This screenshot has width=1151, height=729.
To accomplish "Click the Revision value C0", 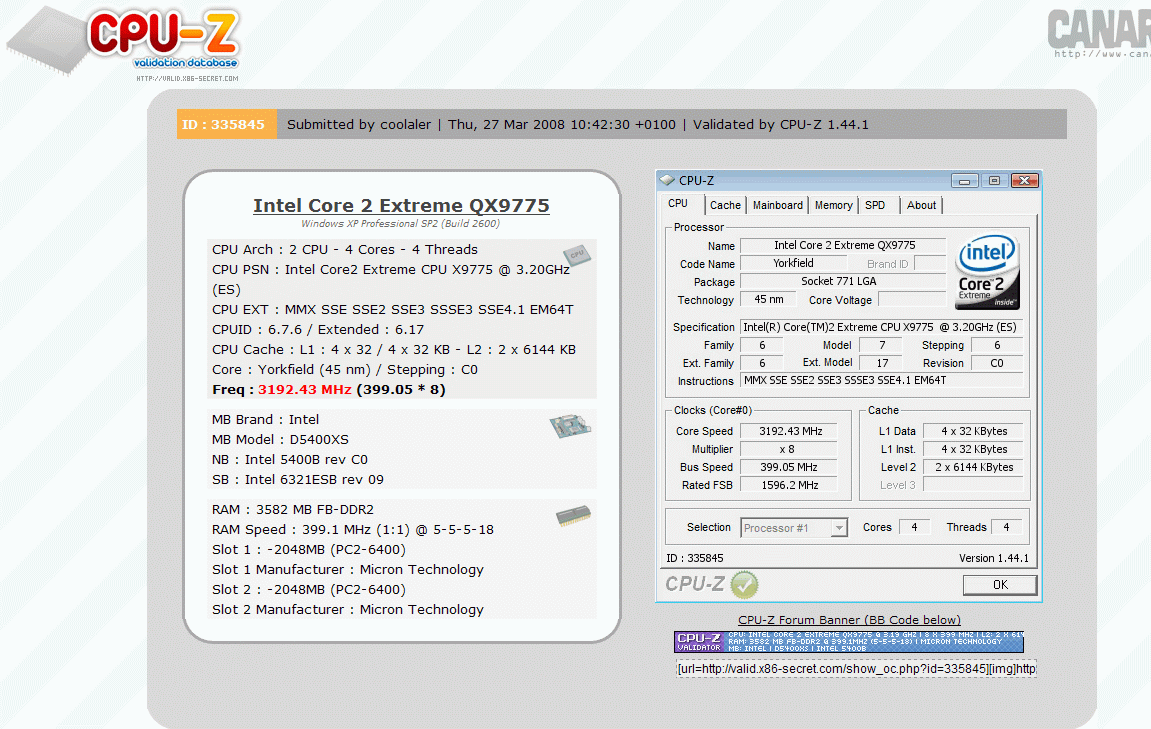I will [997, 363].
